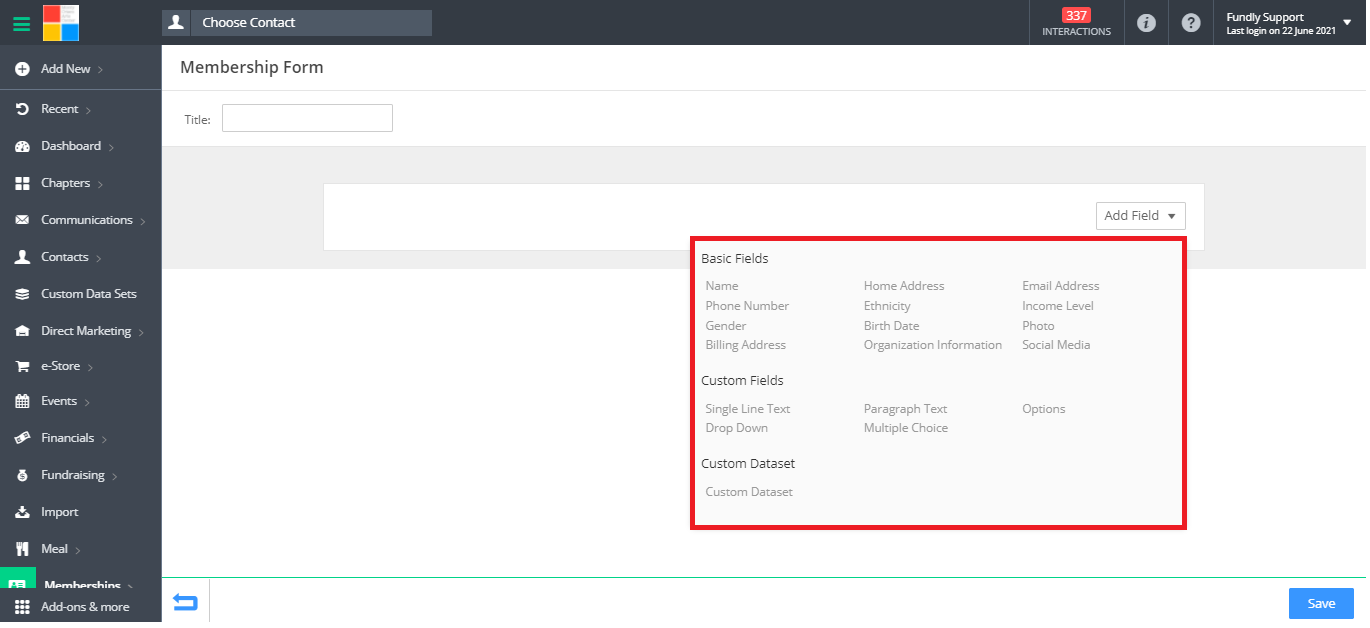Click the Memberships card icon
This screenshot has width=1370, height=628.
tap(16, 585)
